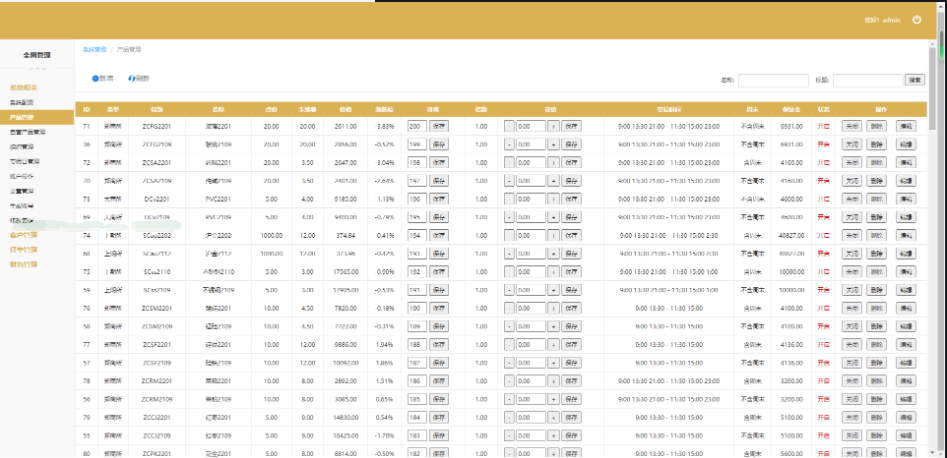Click the plus button in row ID 74

tap(553, 235)
